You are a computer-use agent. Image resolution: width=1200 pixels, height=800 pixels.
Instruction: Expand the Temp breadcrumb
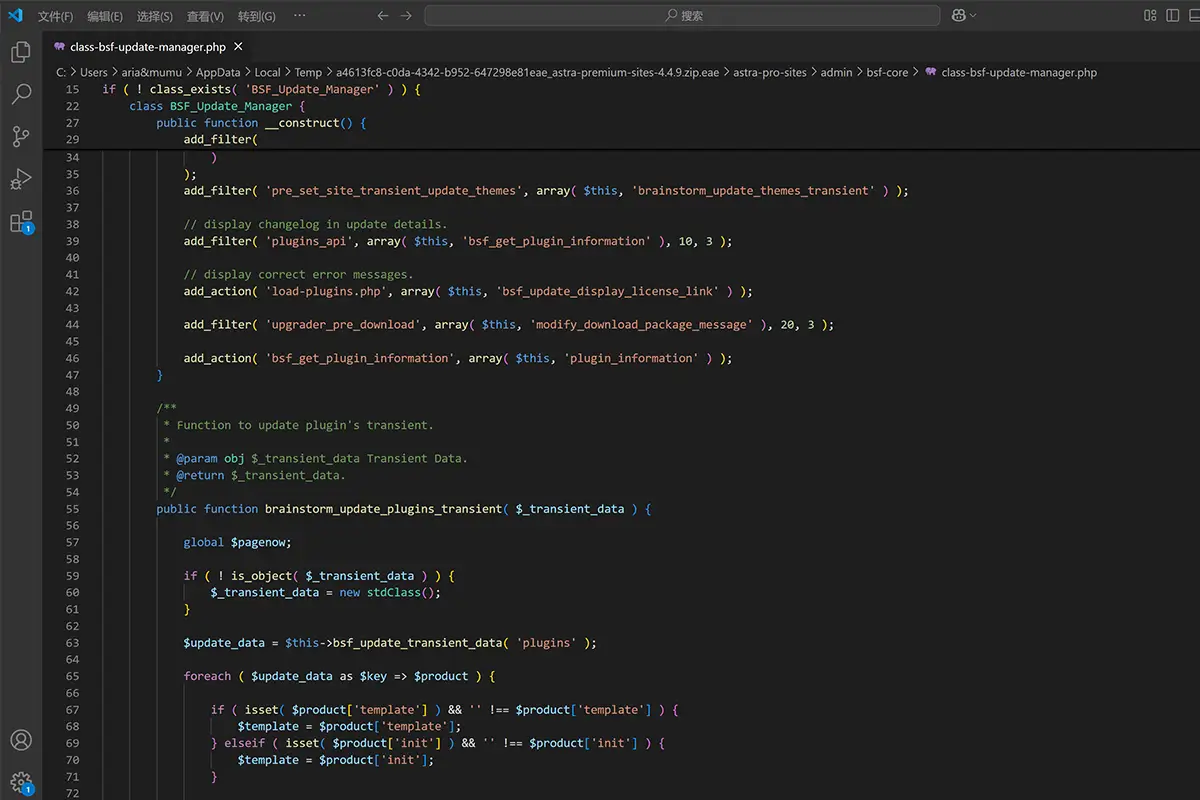tap(308, 72)
